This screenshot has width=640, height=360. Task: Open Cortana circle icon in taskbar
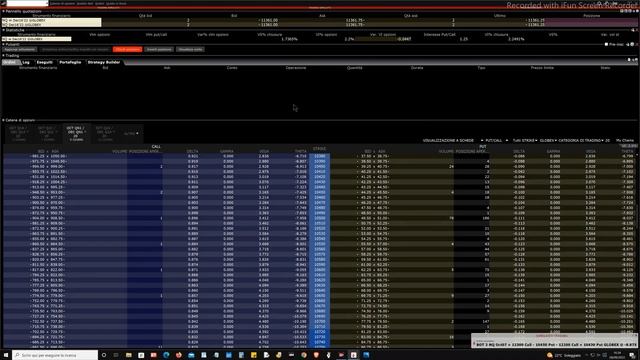pos(104,355)
